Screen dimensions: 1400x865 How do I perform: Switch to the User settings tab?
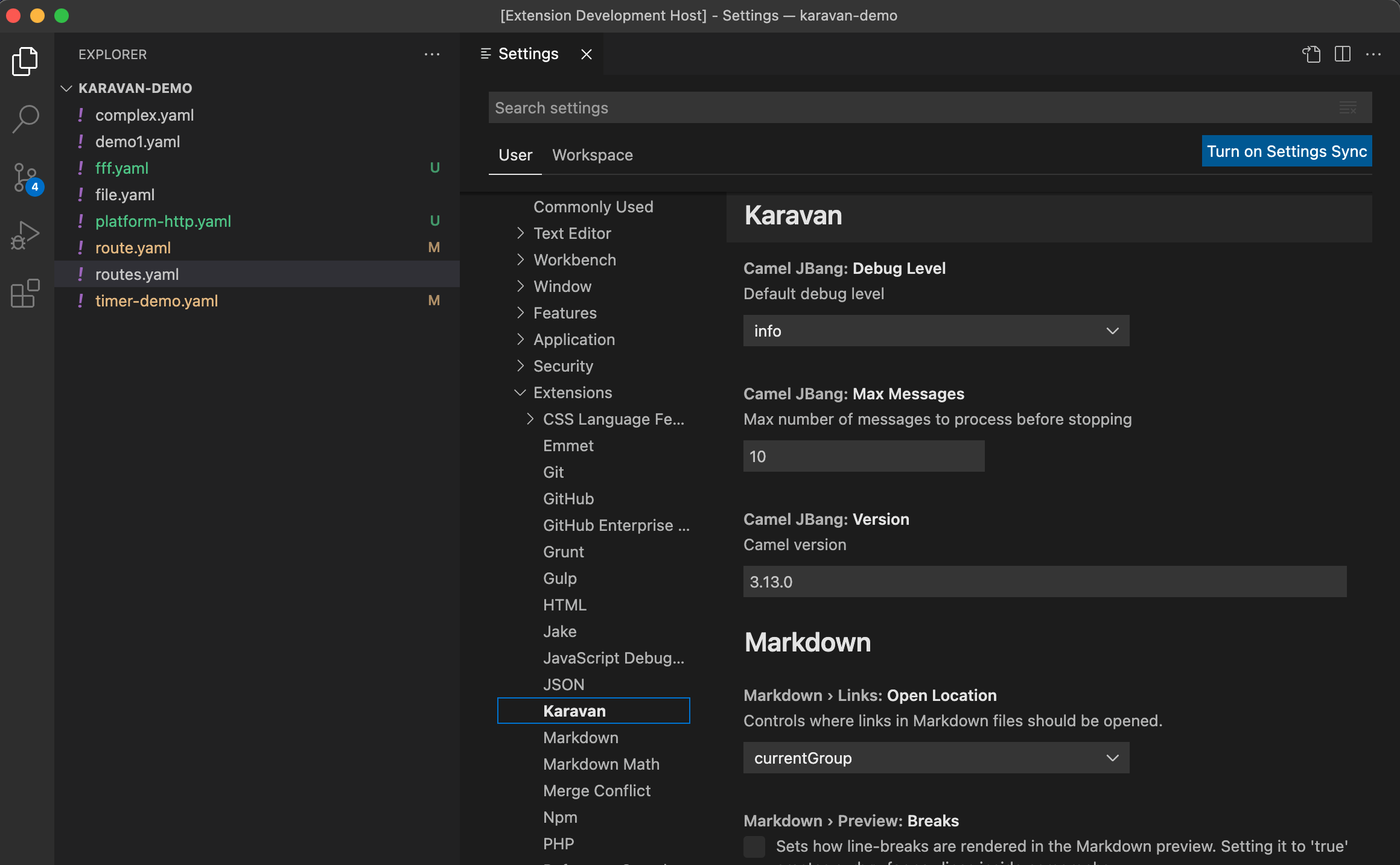[x=514, y=155]
